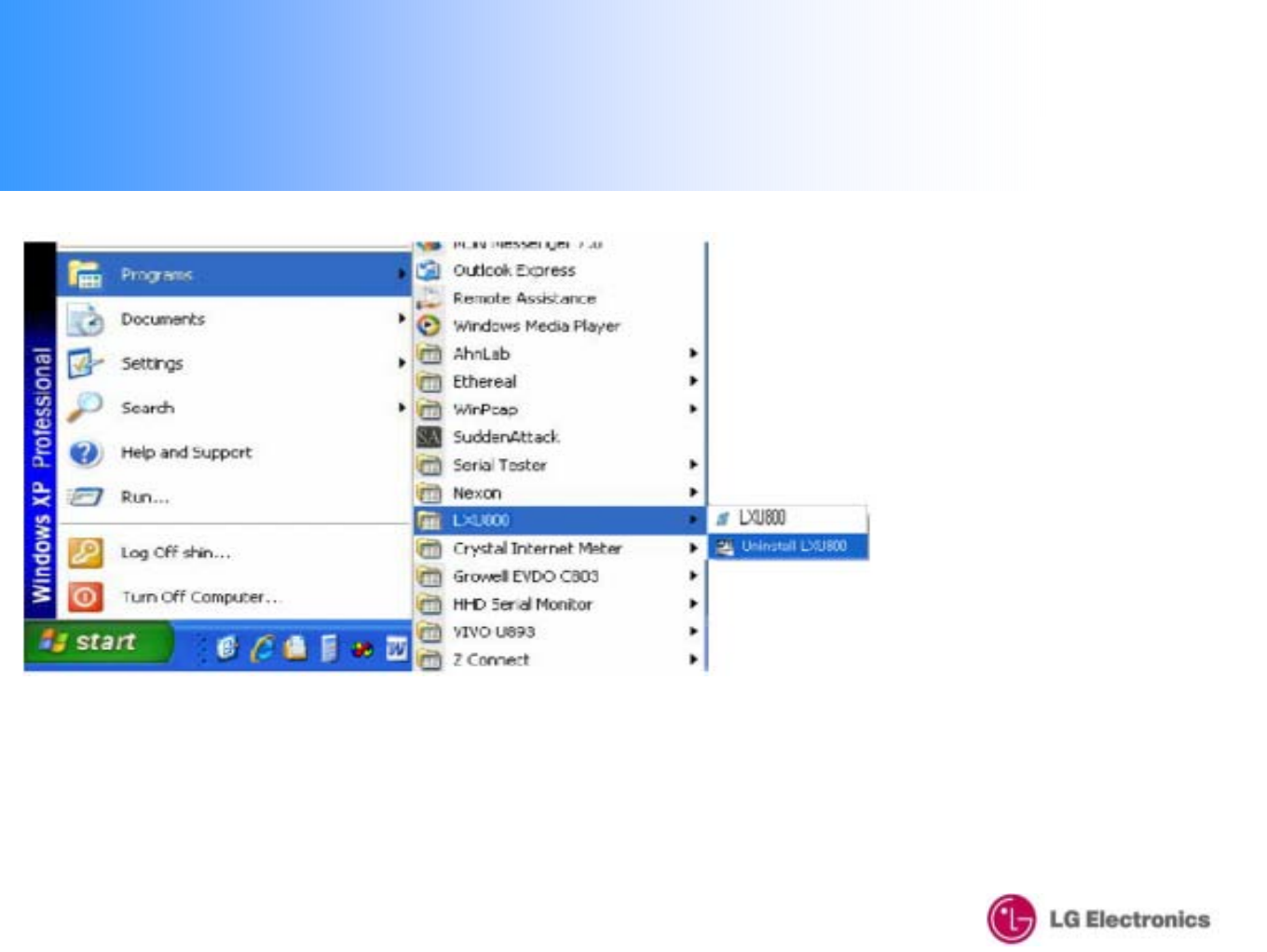Click the Windows Media Player icon
The width and height of the screenshot is (1267, 952).
point(429,326)
